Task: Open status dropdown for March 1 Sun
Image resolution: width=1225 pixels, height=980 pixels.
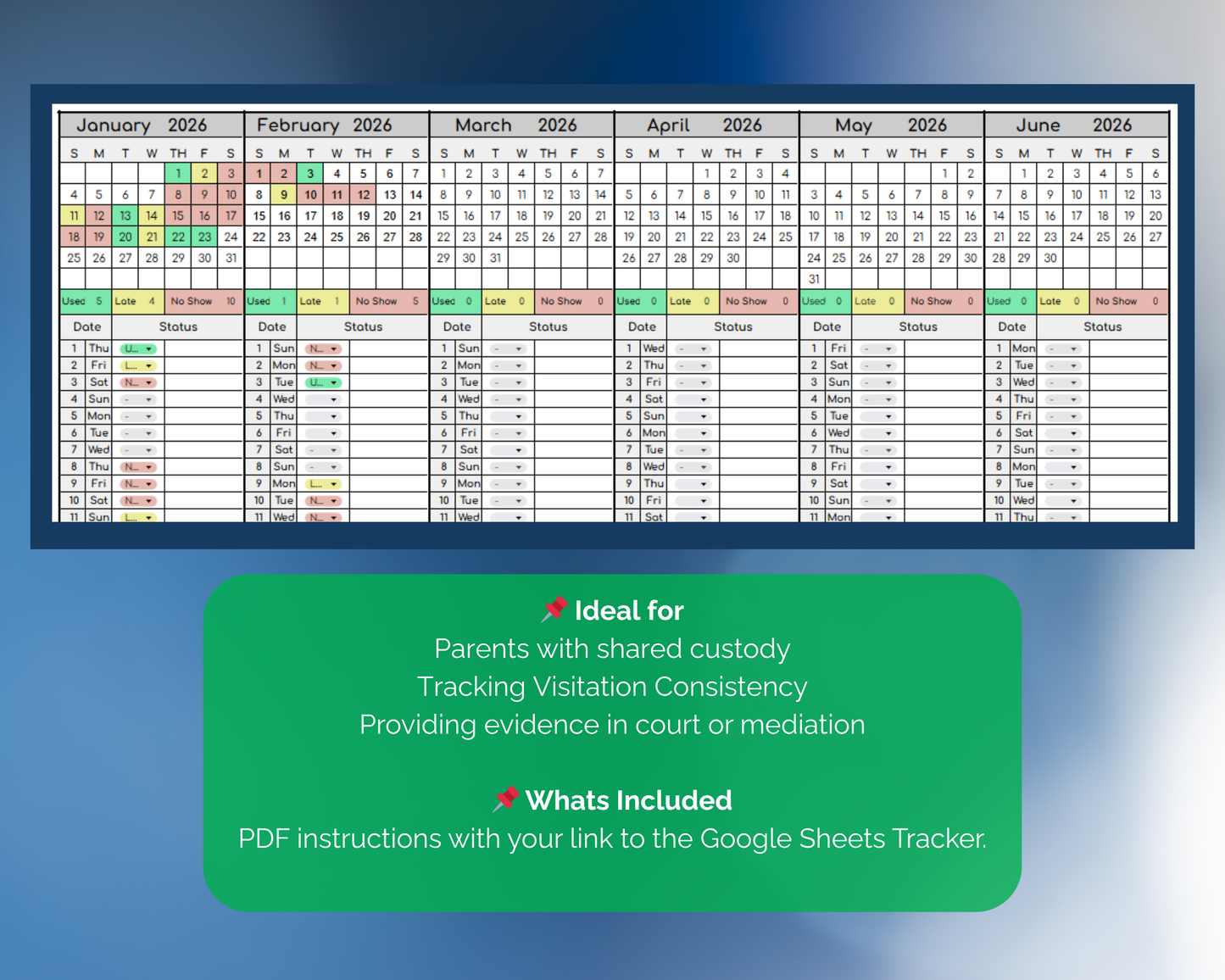Action: click(x=508, y=348)
